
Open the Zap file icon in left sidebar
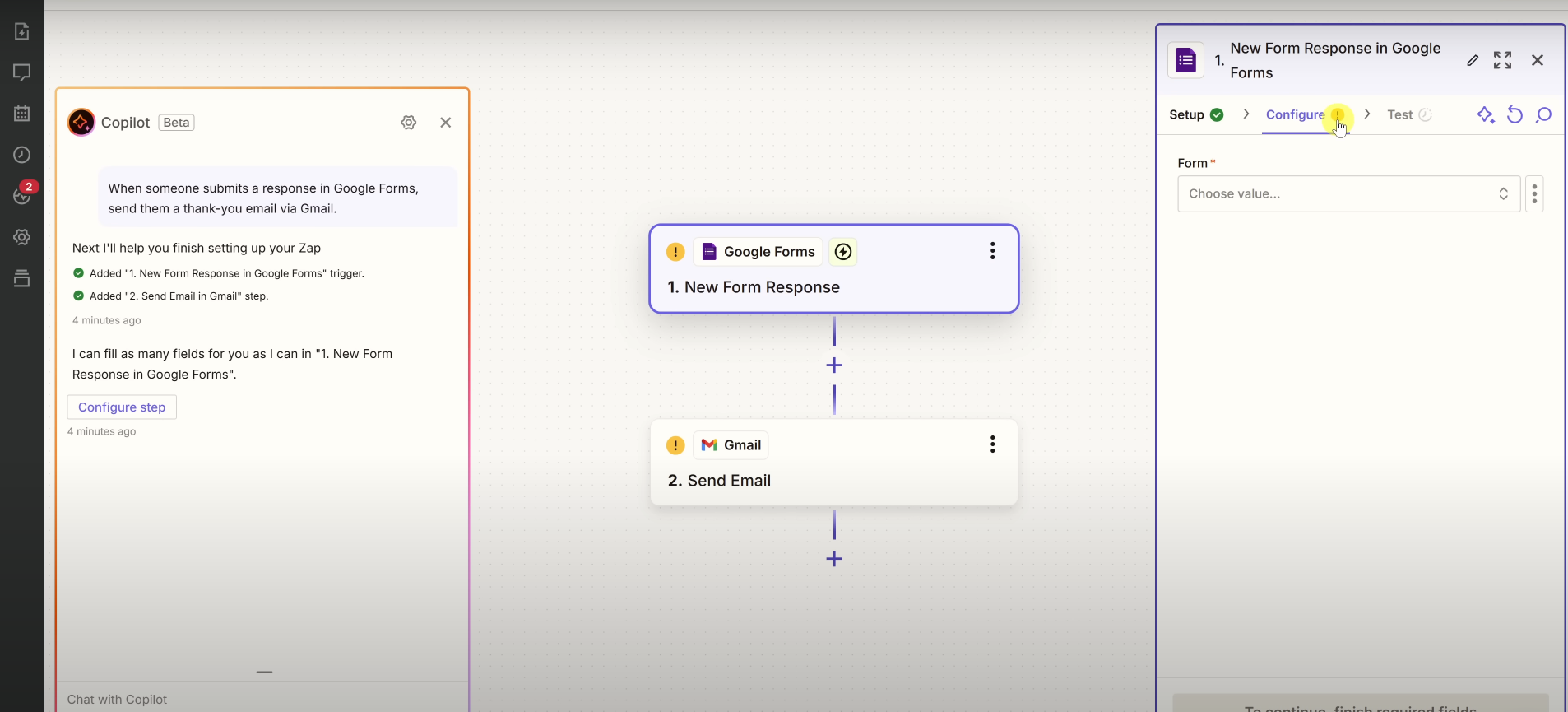click(x=22, y=31)
